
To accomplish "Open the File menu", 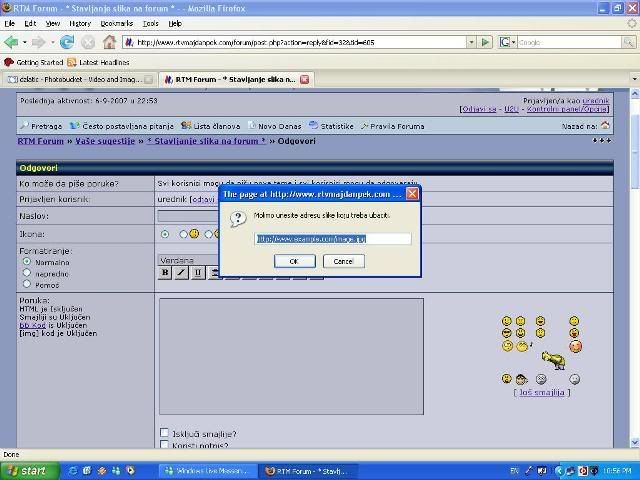I will point(9,24).
